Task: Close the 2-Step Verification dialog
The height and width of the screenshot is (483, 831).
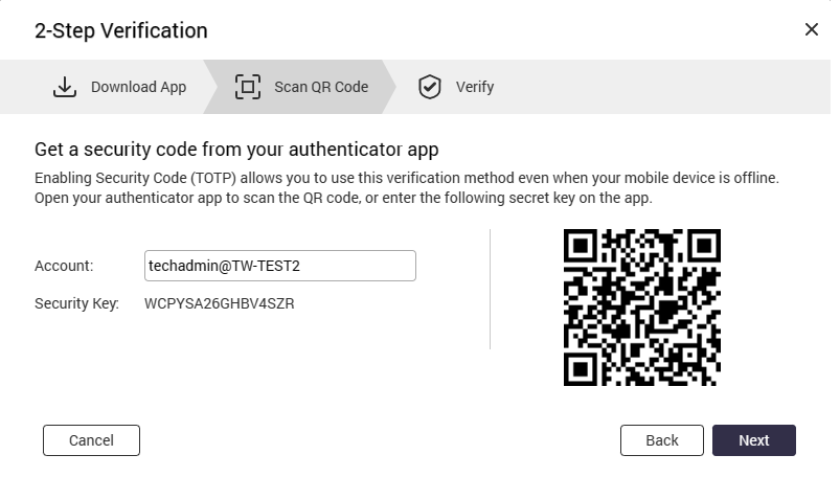Action: click(811, 30)
